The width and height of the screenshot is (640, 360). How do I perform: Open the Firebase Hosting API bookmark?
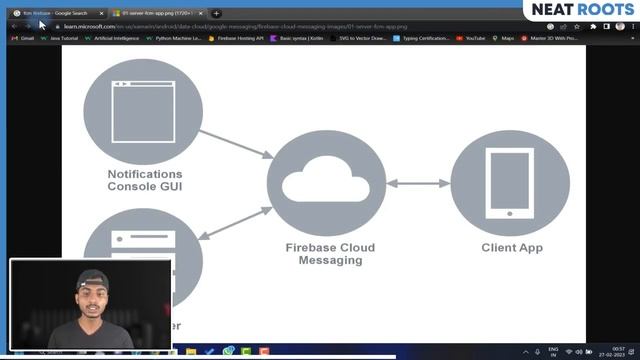coord(236,38)
